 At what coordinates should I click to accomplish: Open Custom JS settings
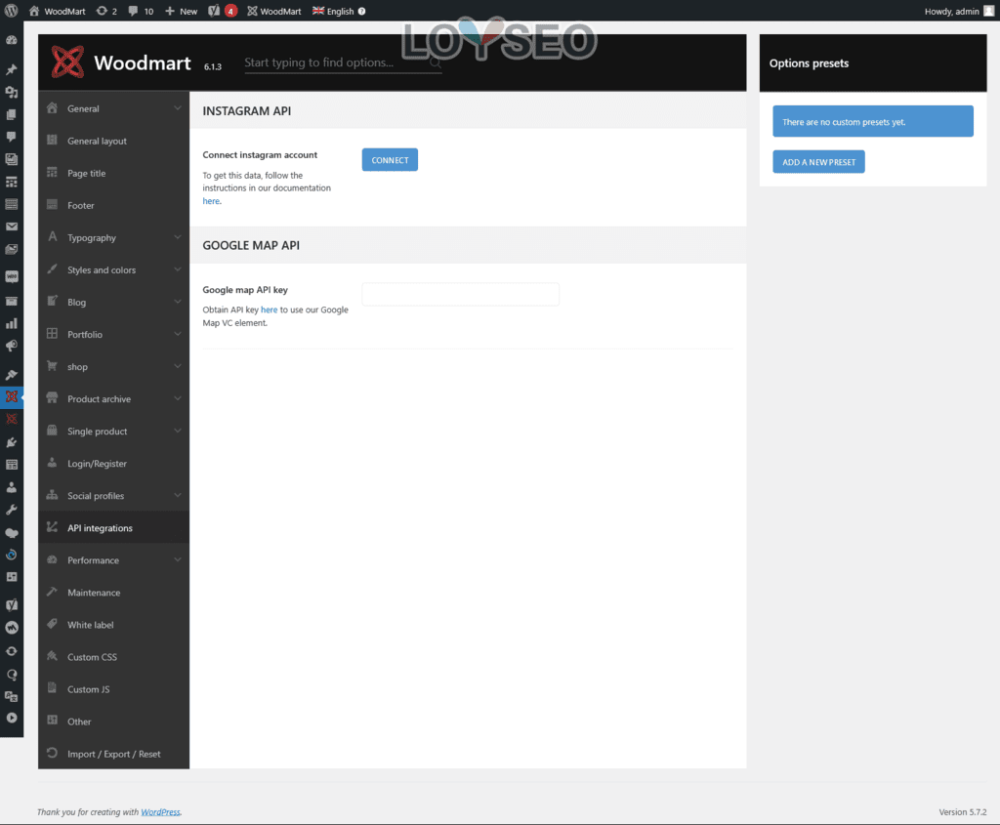point(114,689)
